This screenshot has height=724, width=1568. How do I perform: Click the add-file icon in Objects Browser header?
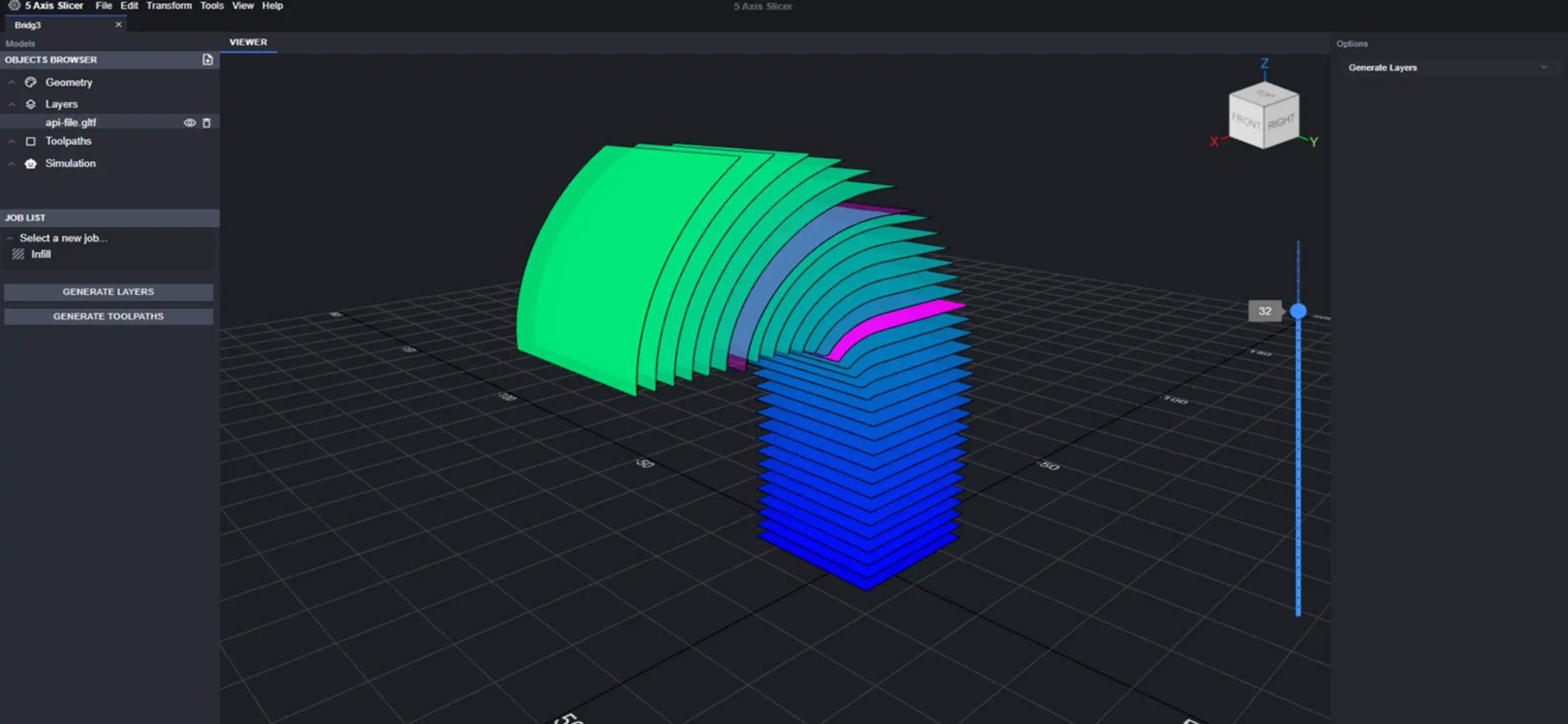coord(207,60)
